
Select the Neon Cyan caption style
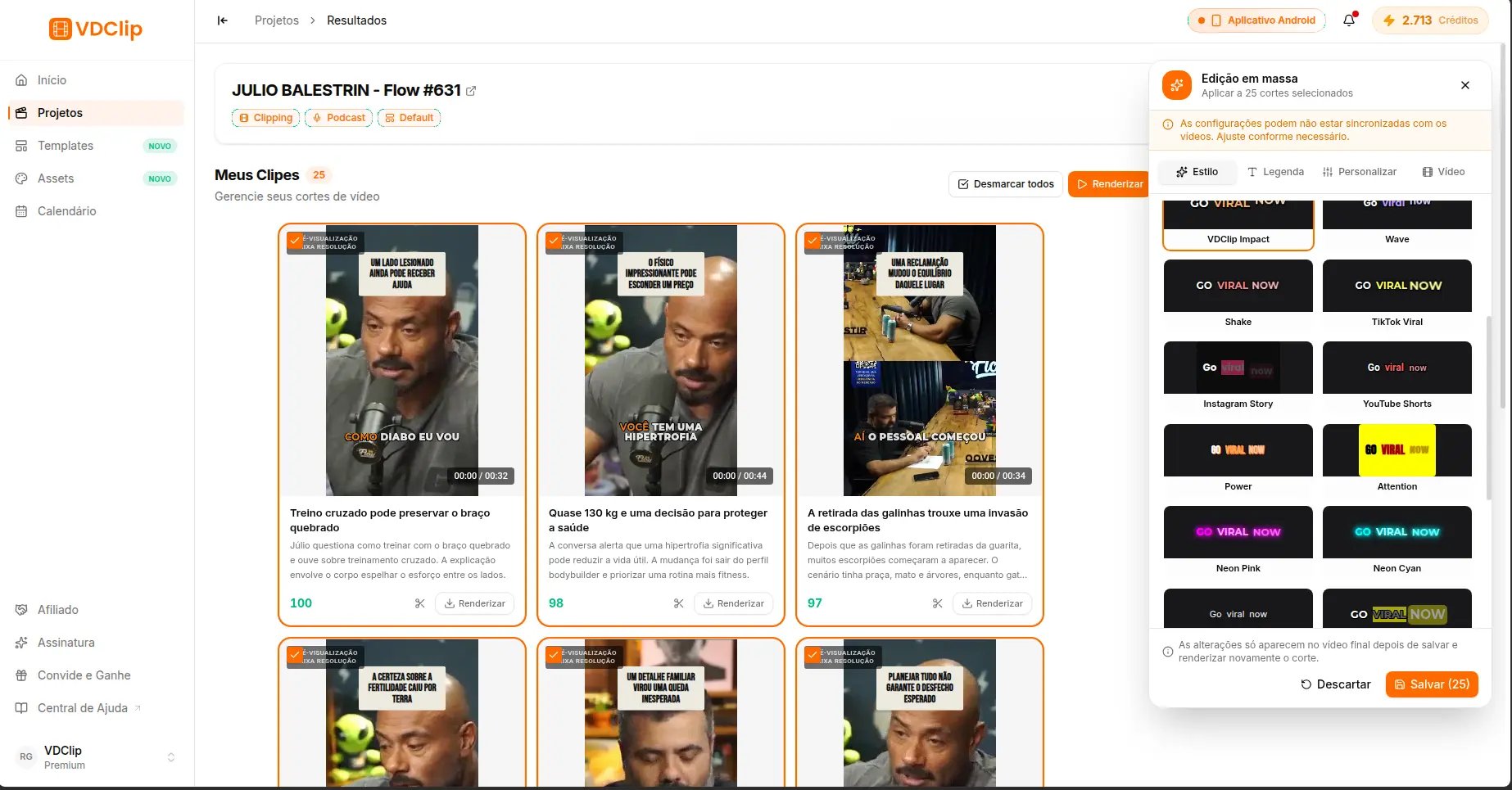[1397, 540]
